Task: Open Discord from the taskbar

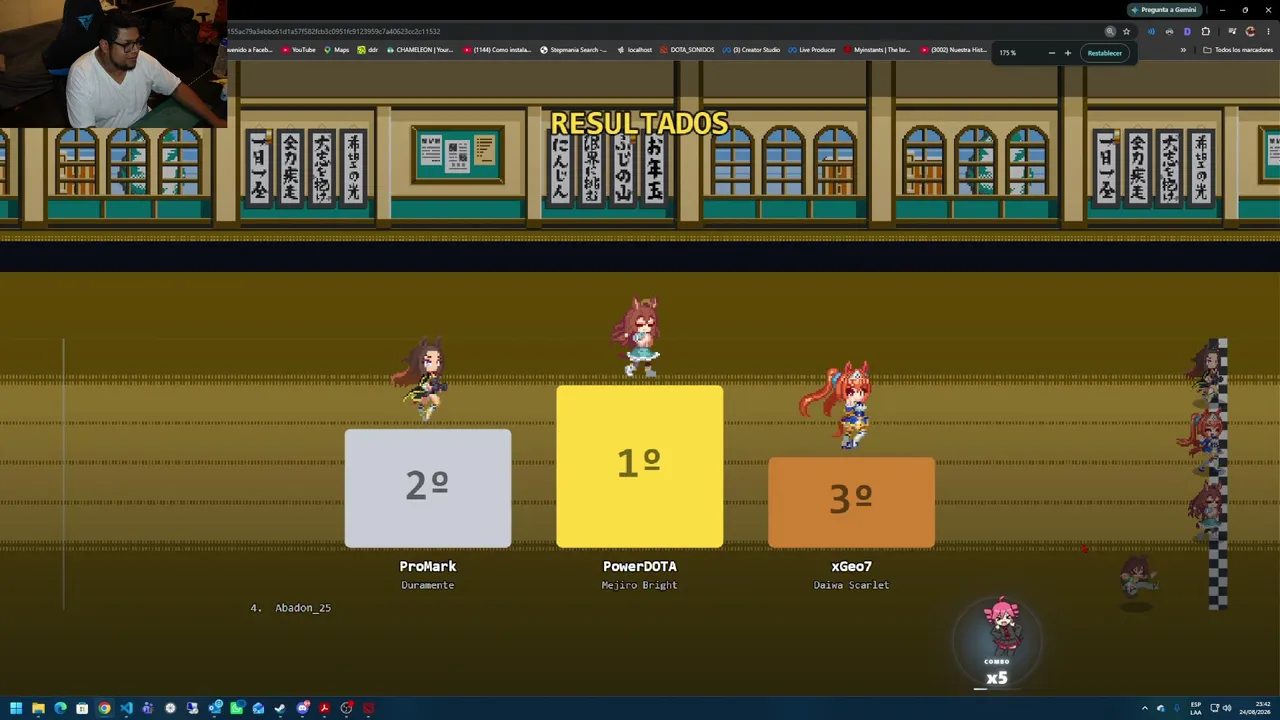Action: click(303, 709)
